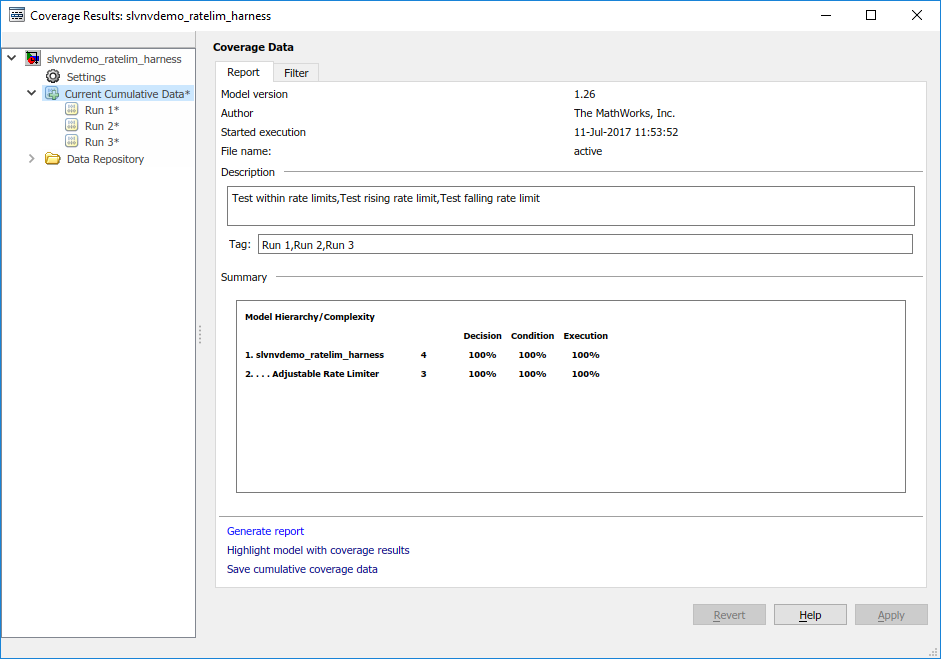Screen dimensions: 941x659
Task: Expand the Data Repository node
Action: [31, 158]
